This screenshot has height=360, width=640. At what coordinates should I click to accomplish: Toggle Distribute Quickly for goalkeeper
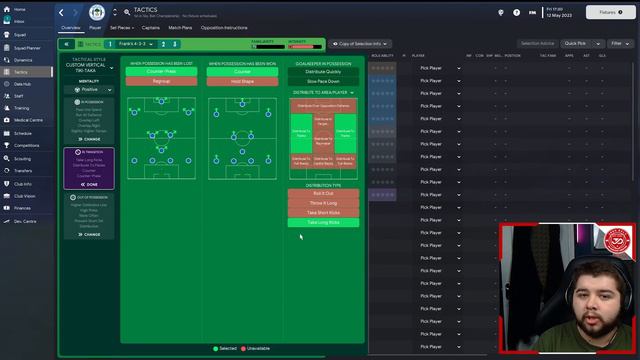[x=323, y=71]
